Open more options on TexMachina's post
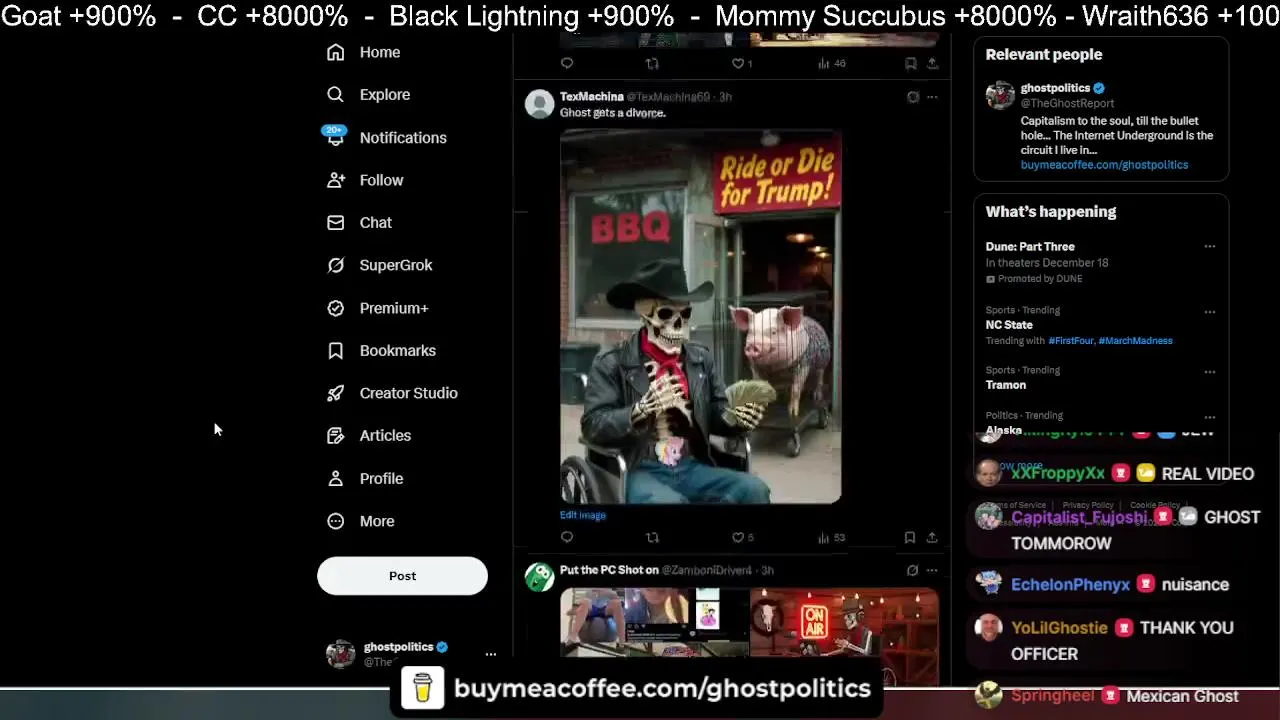Viewport: 1280px width, 720px height. 932,97
